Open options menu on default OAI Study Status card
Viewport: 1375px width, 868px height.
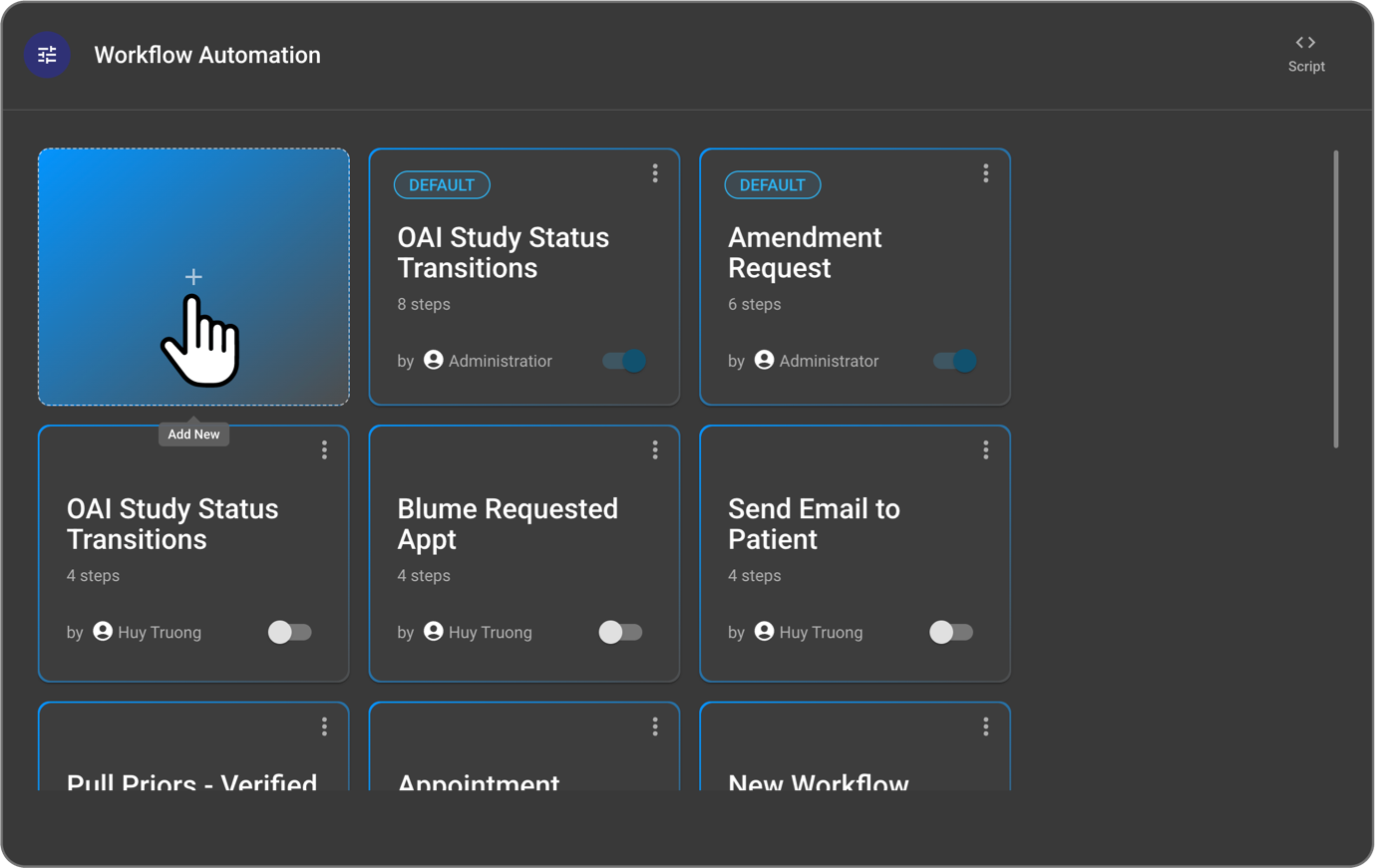[x=655, y=173]
